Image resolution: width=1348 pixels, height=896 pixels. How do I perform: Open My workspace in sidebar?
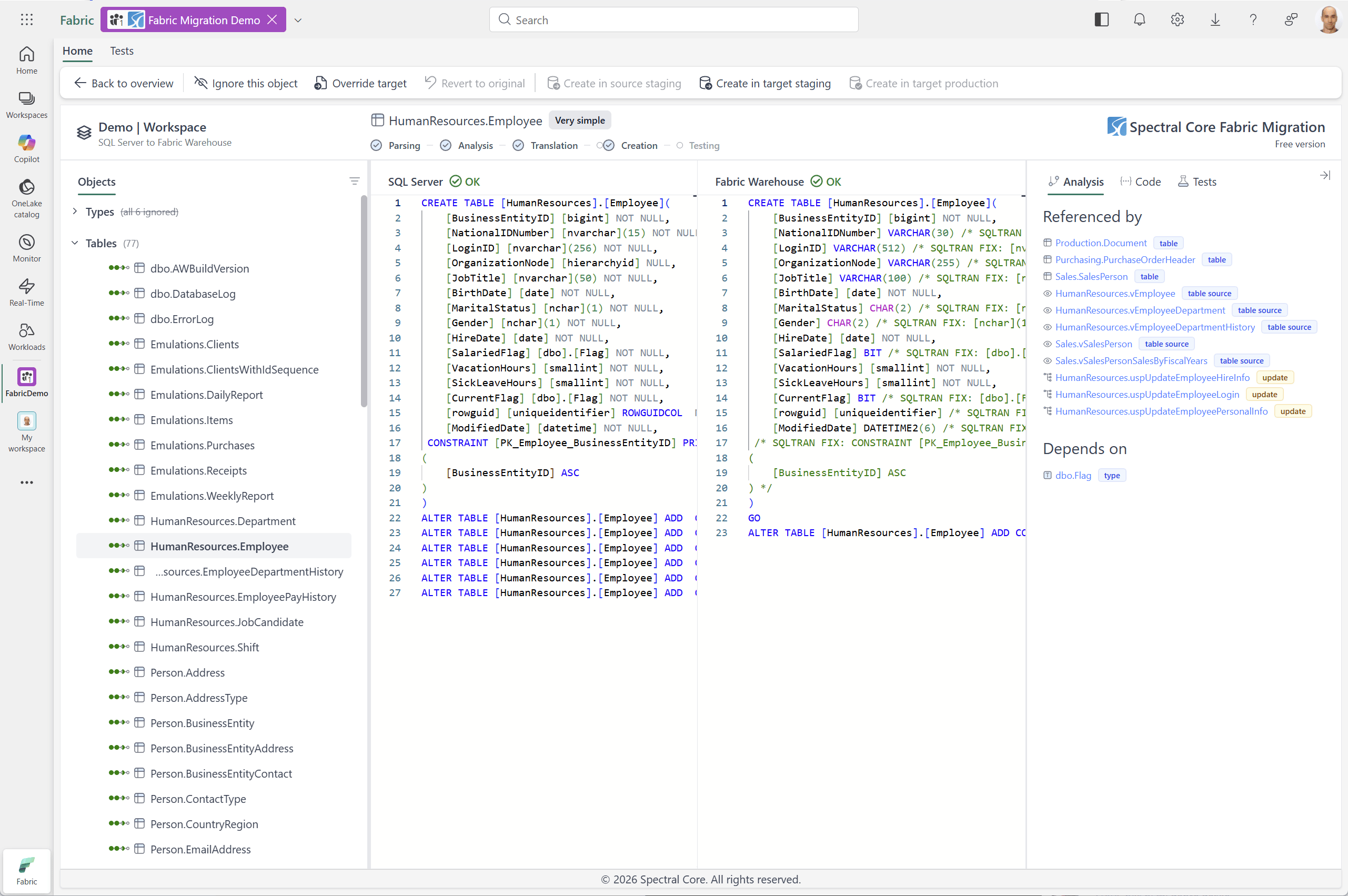27,432
